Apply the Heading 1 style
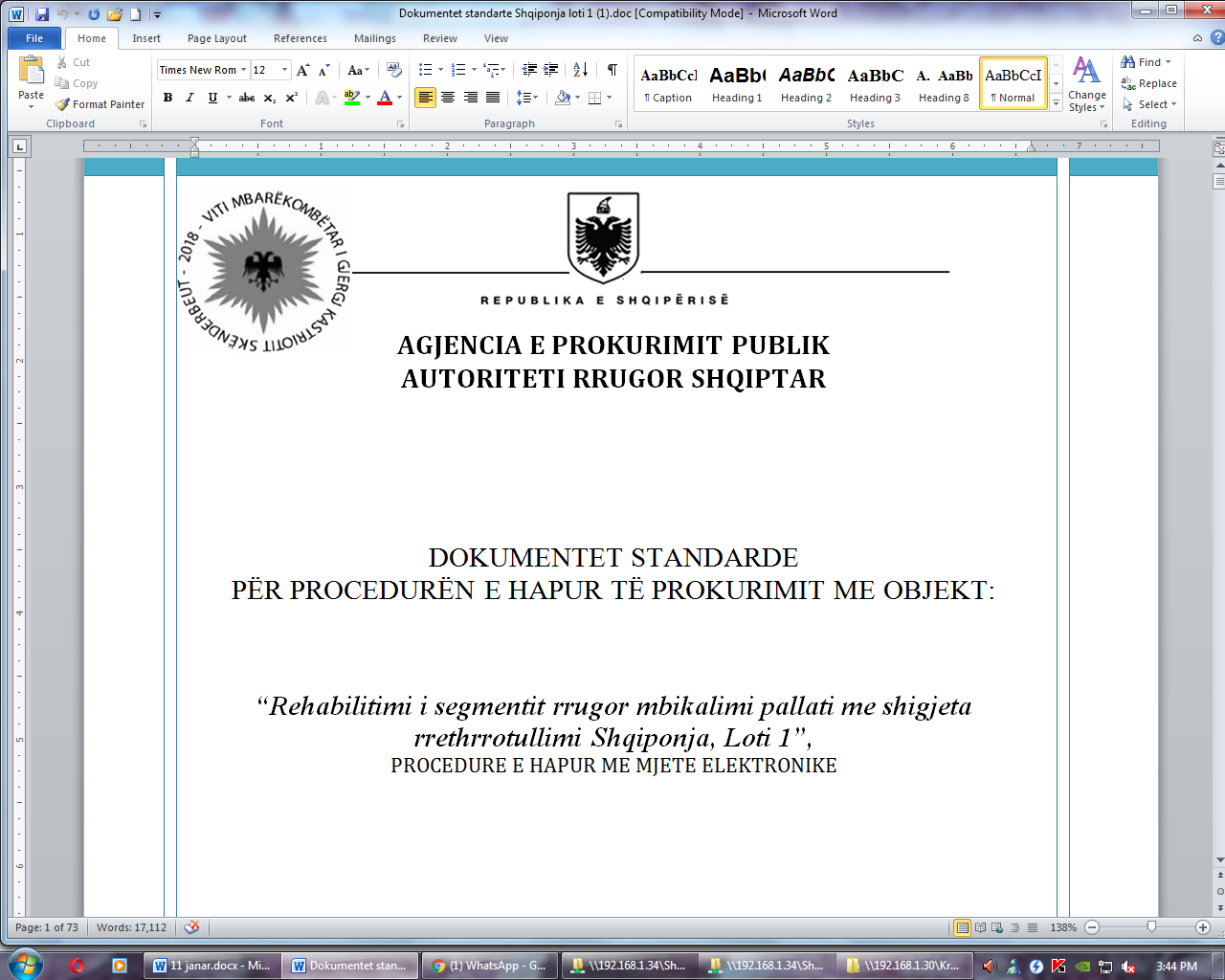The width and height of the screenshot is (1225, 980). (x=737, y=83)
